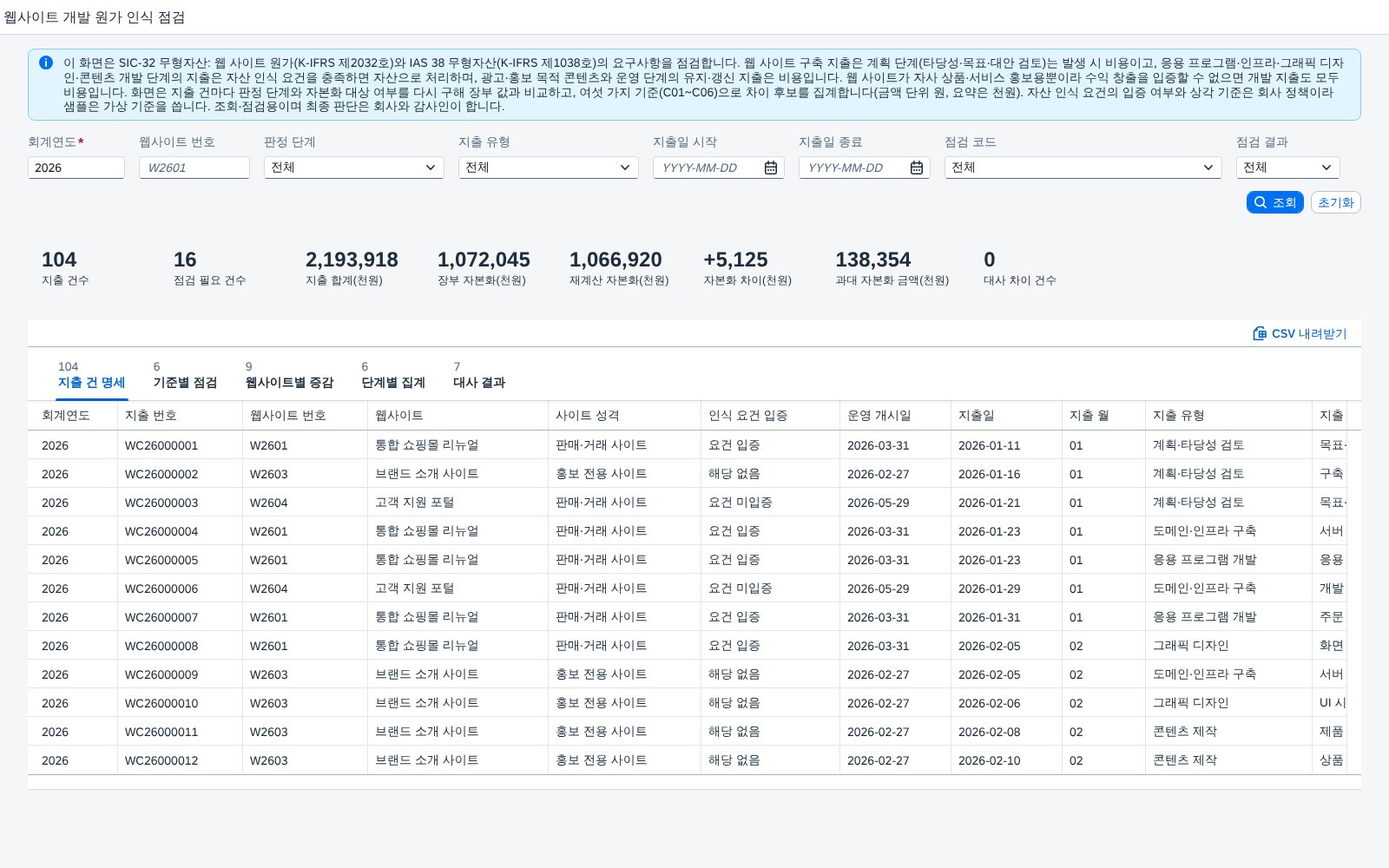The image size is (1389, 868).
Task: Click the 지출 합계 value 2,193,918
Action: [352, 260]
